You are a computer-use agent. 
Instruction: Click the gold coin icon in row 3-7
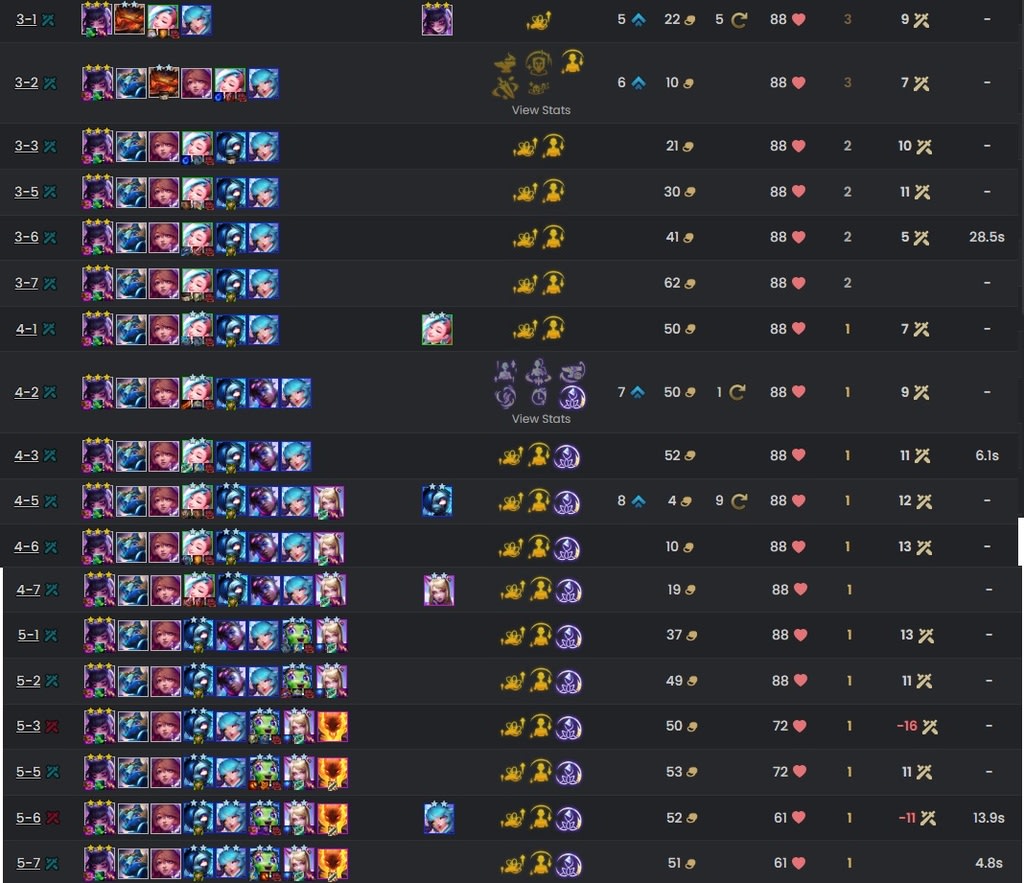pos(688,283)
